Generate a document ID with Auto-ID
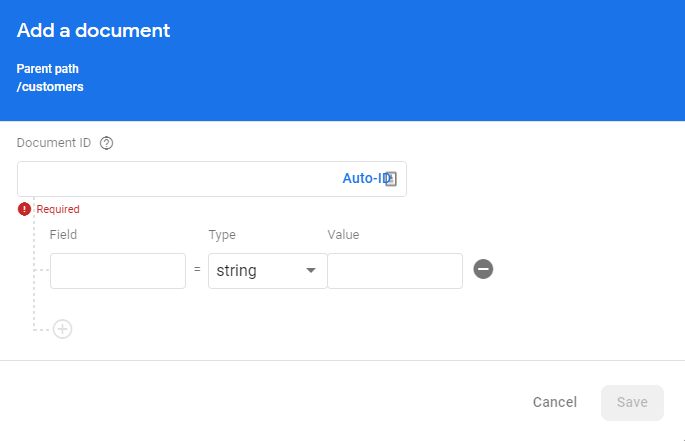Viewport: 685px width, 441px height. (365, 178)
